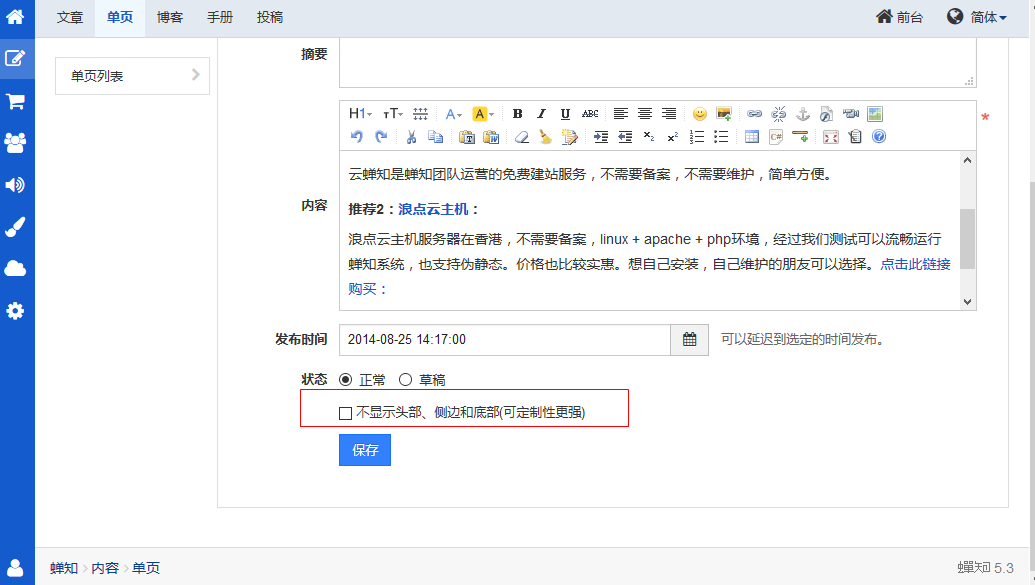Enable 不显示头部、侧边和底部 checkbox

coord(346,413)
